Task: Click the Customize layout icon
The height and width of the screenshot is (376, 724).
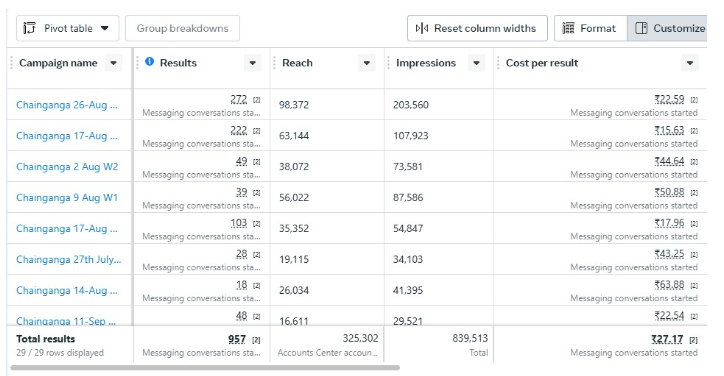Action: click(641, 28)
